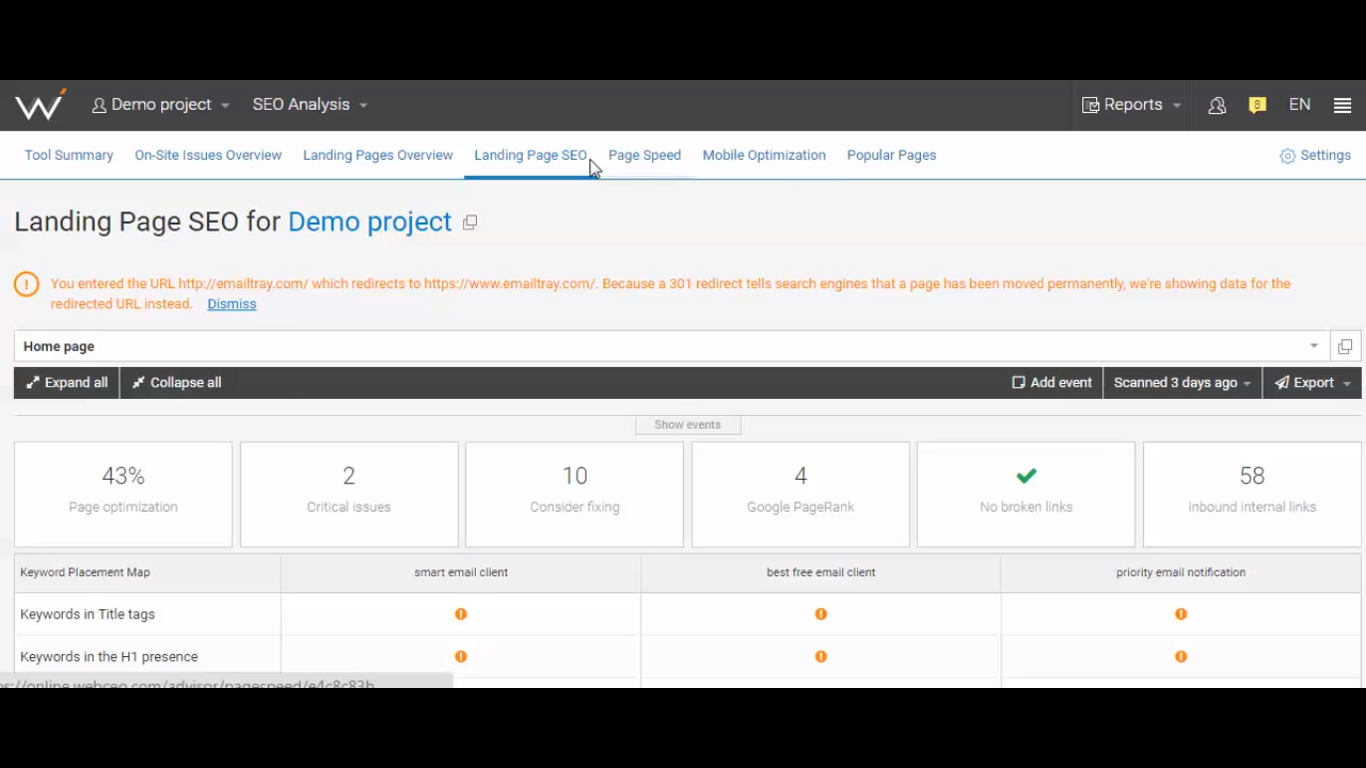
Task: Click Add event button
Action: 1052,383
